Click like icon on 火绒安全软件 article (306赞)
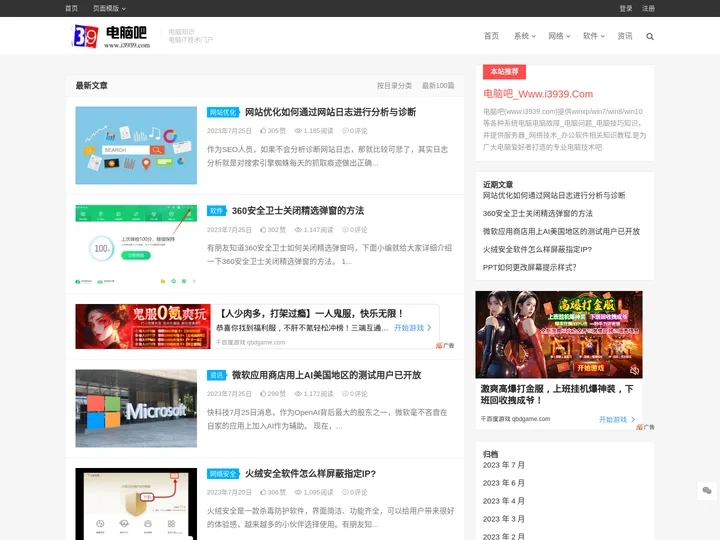The width and height of the screenshot is (720, 540). (x=263, y=492)
